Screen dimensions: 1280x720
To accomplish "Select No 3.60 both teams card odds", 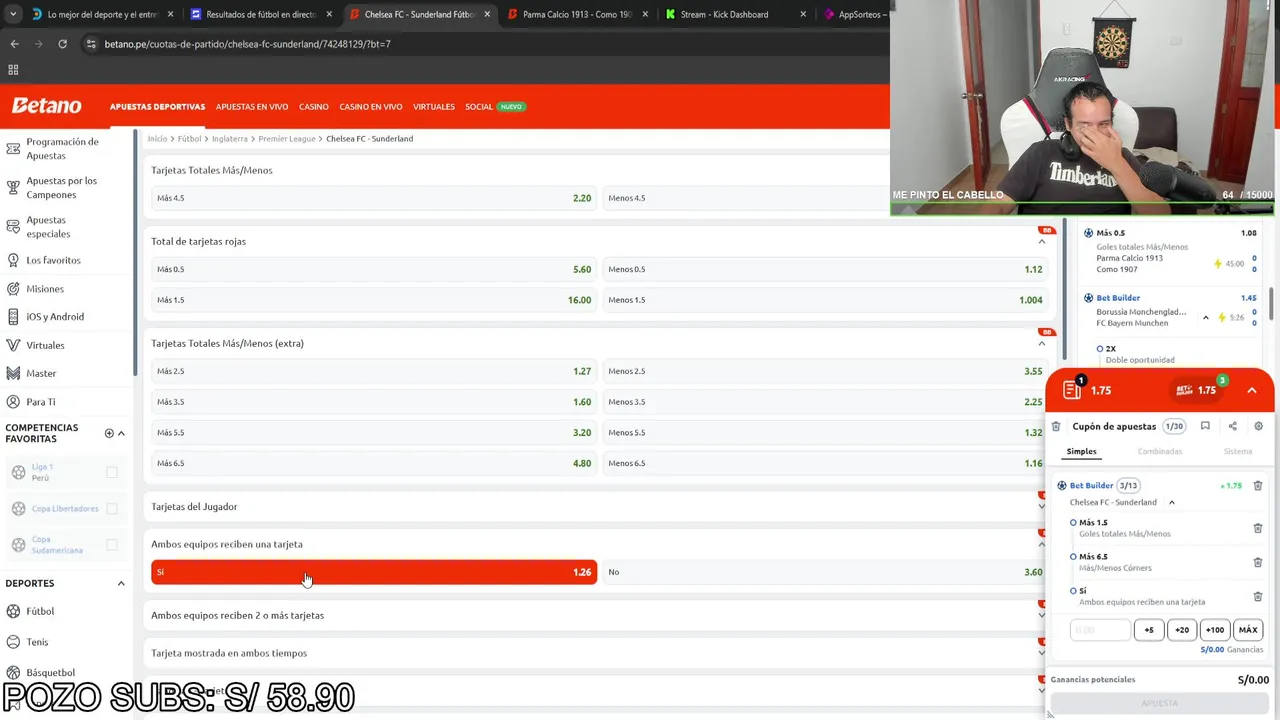I will 825,572.
